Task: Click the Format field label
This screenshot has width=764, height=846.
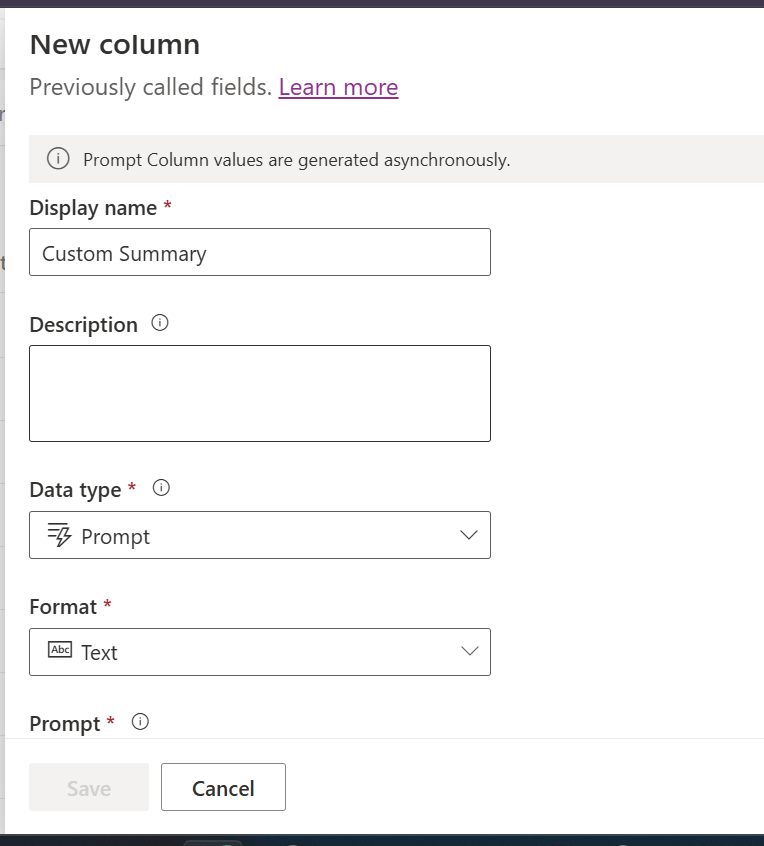Action: tap(63, 607)
